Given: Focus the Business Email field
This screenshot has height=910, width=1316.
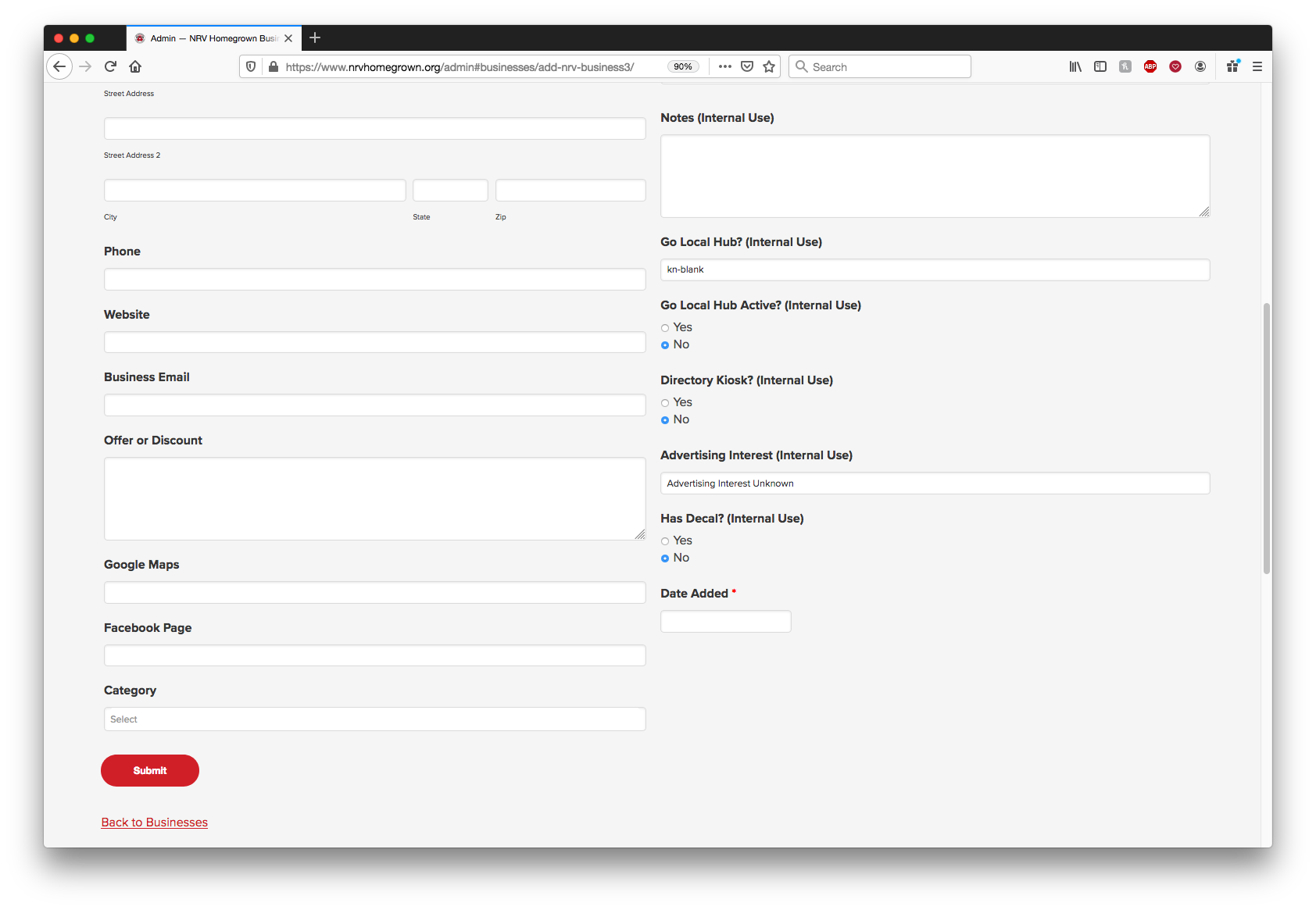Looking at the screenshot, I should pos(374,405).
